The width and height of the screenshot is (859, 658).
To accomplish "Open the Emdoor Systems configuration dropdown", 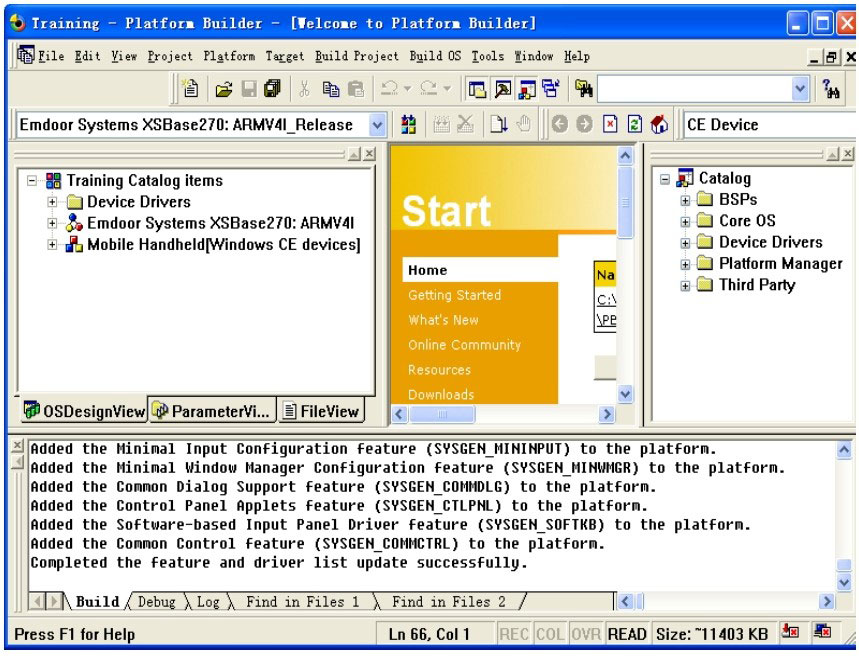I will click(x=377, y=125).
